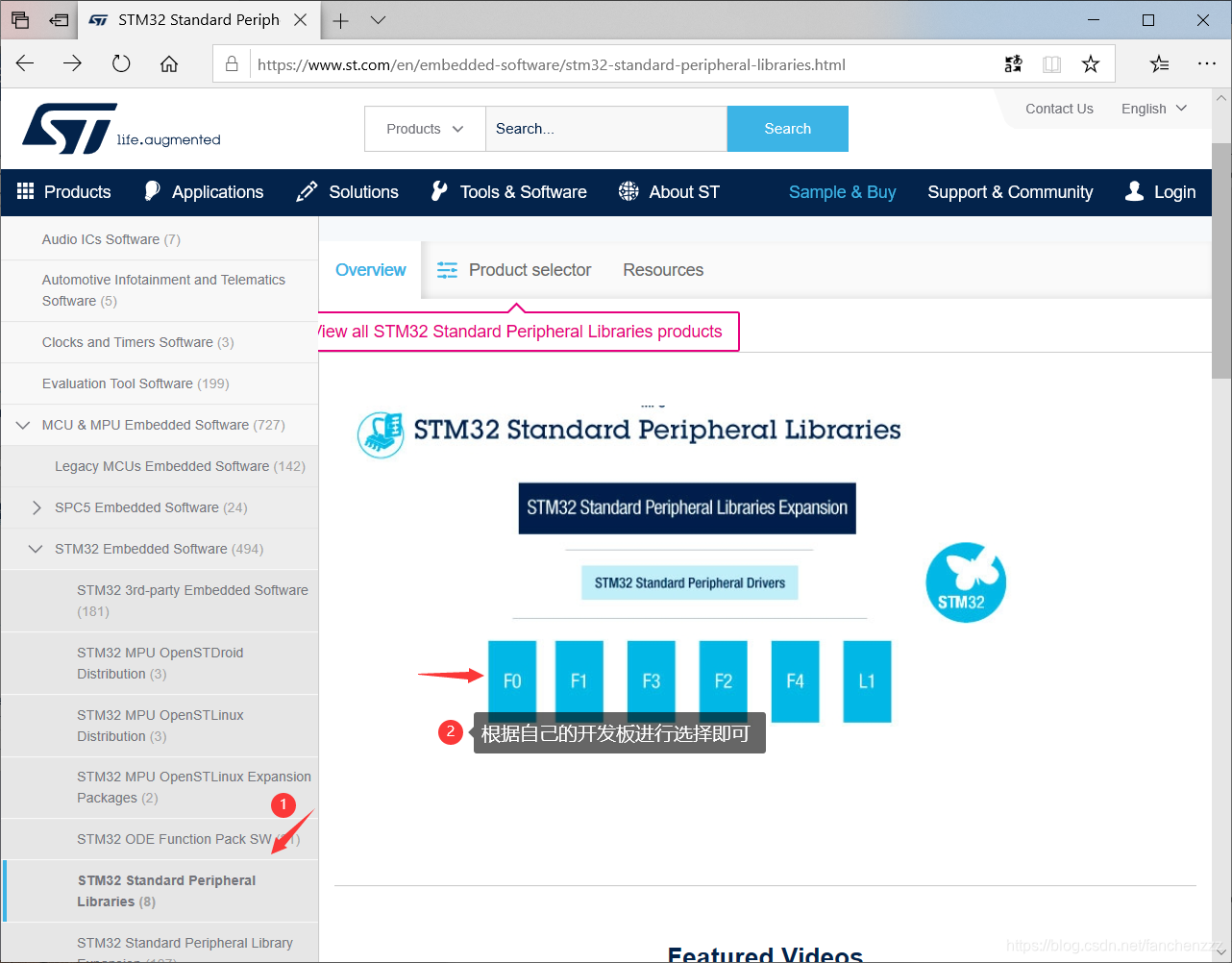Click the page vertical scrollbar thumb
This screenshot has width=1232, height=963.
1221,259
